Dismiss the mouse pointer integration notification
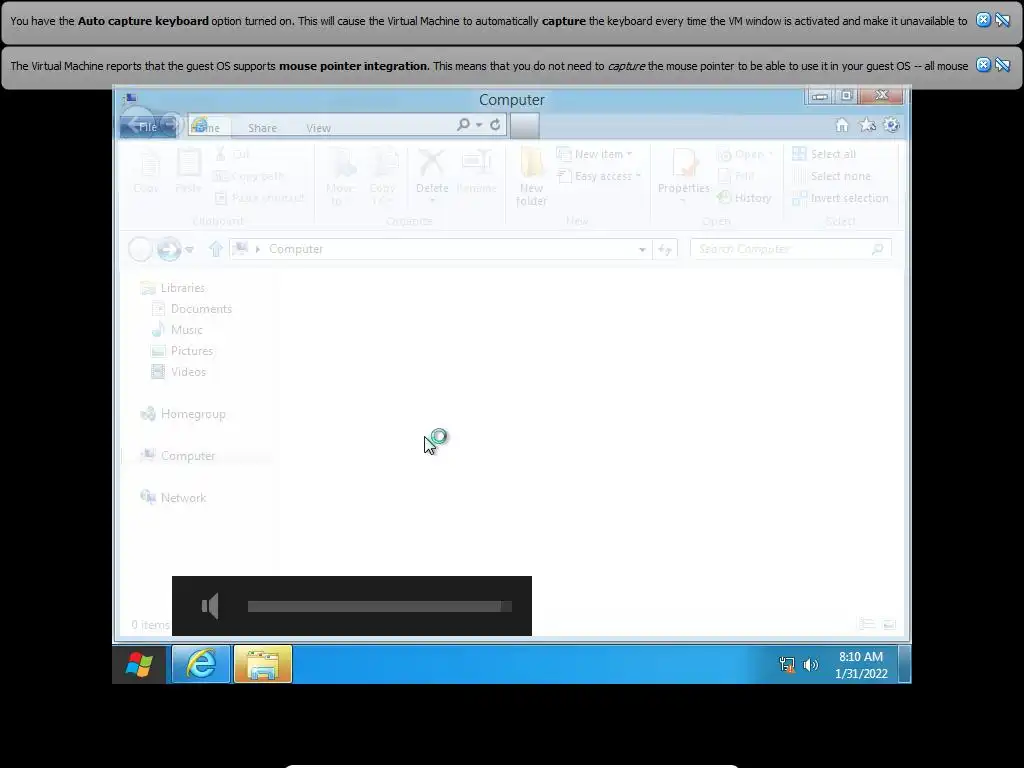 (983, 65)
